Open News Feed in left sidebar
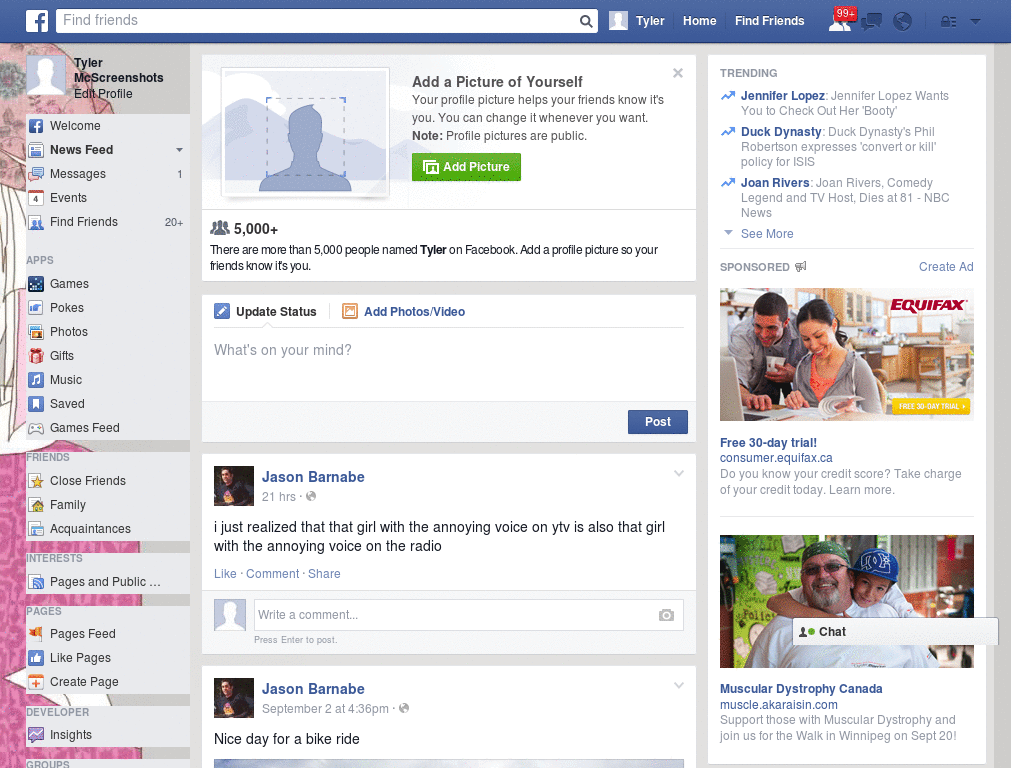 pyautogui.click(x=82, y=150)
